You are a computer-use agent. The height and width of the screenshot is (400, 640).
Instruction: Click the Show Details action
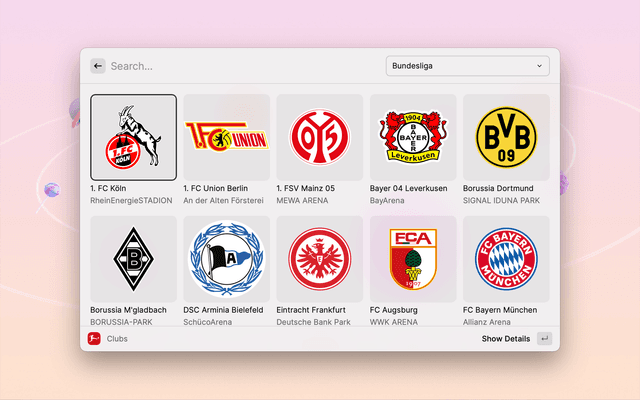click(x=506, y=338)
